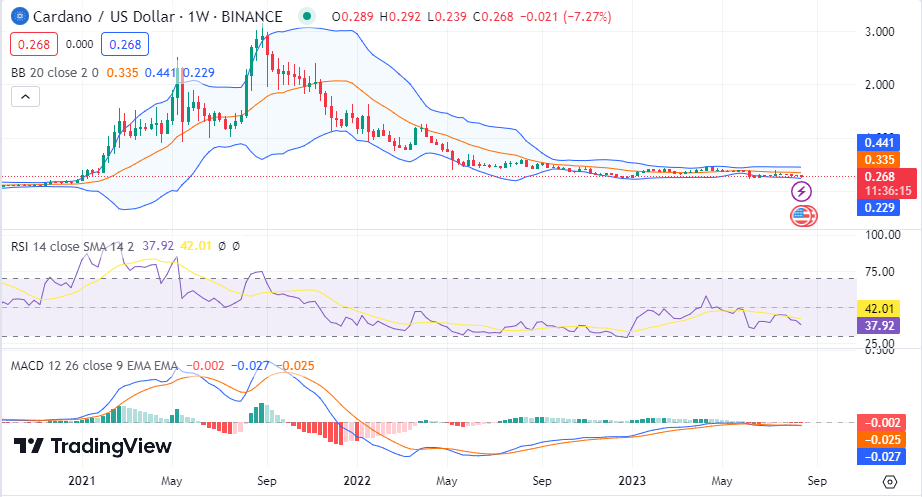Click the 0.000 spread value

pos(79,44)
